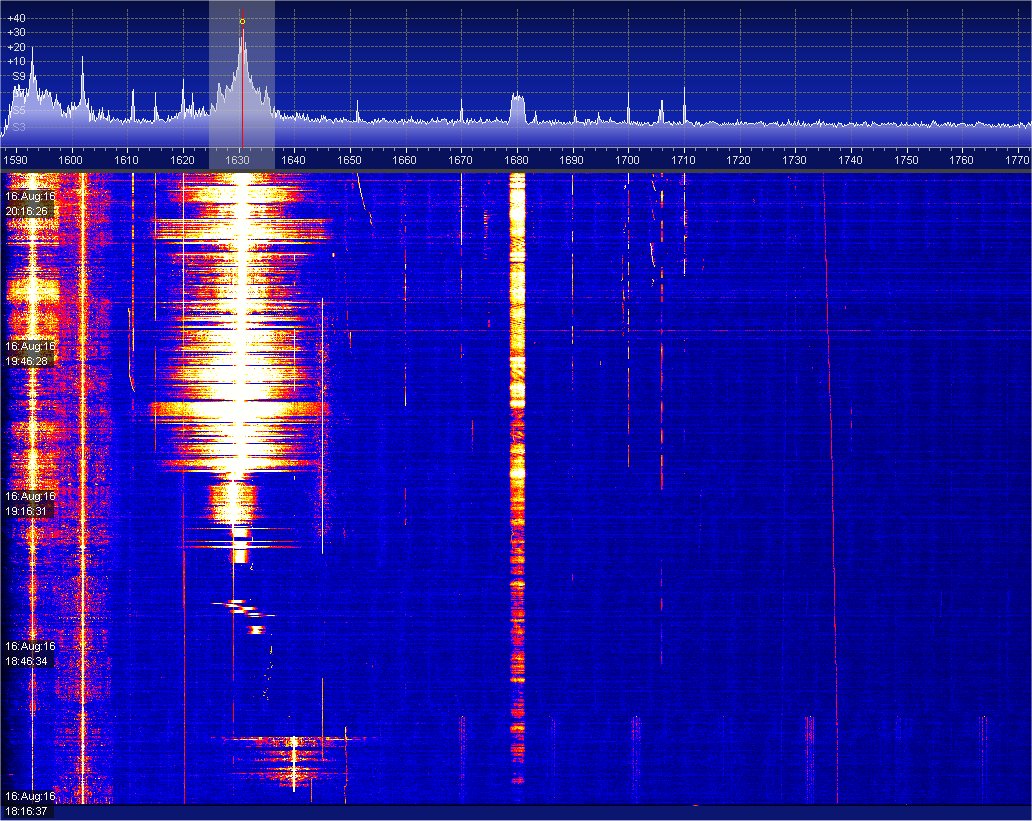
Task: Select the 1590 frequency axis label
Action: (x=15, y=159)
